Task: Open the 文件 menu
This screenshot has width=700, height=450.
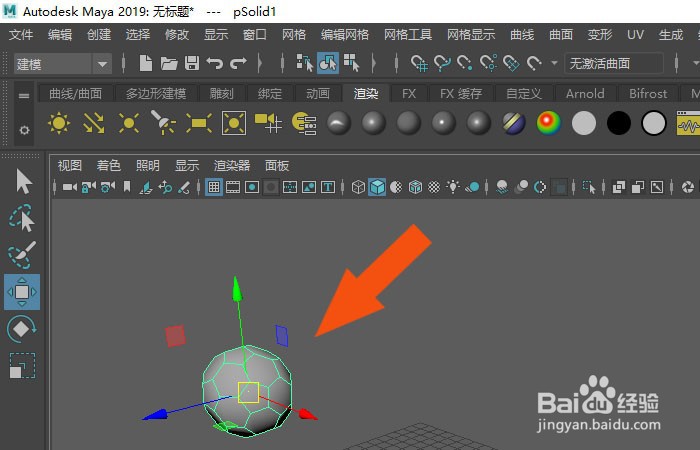Action: coord(21,35)
